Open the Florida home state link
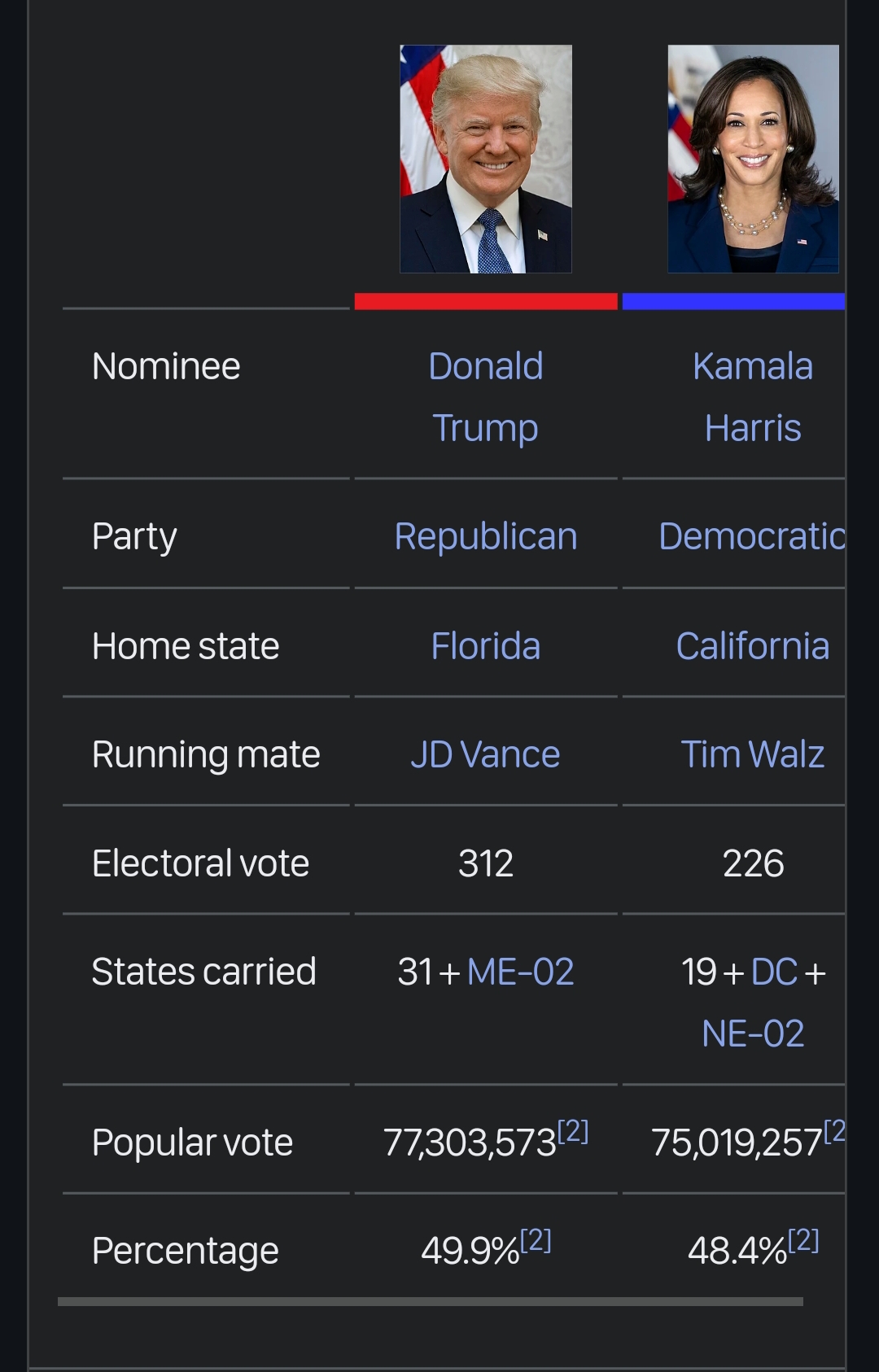 point(486,646)
